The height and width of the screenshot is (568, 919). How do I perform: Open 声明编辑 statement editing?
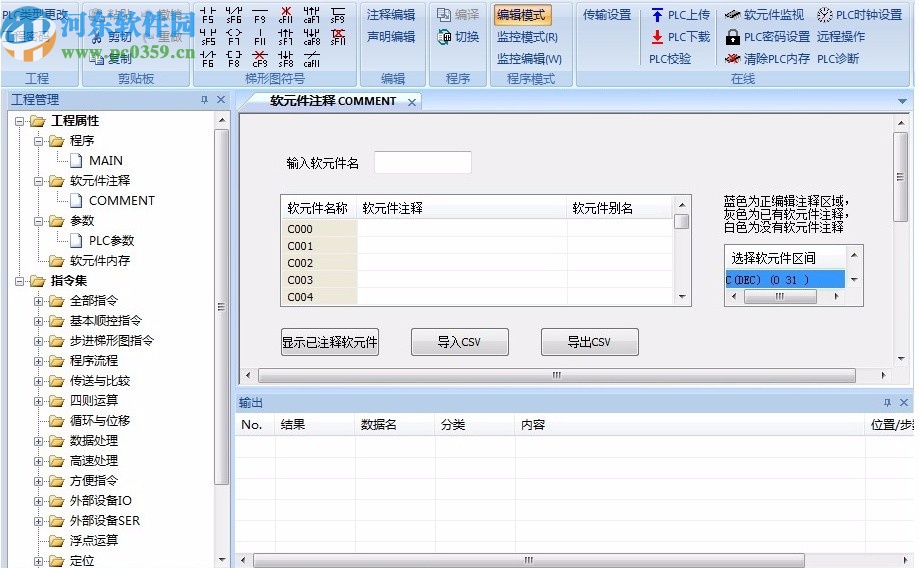(x=390, y=37)
